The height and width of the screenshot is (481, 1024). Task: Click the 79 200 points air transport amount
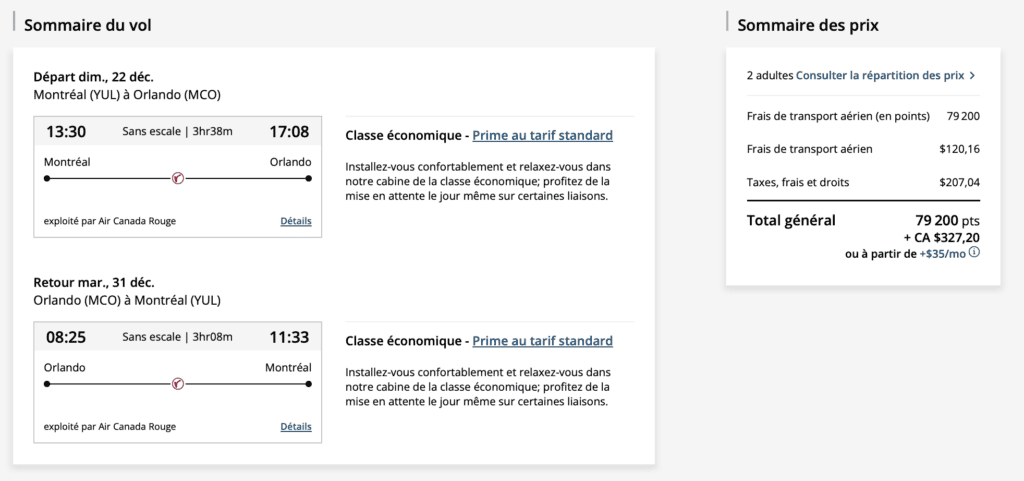963,116
